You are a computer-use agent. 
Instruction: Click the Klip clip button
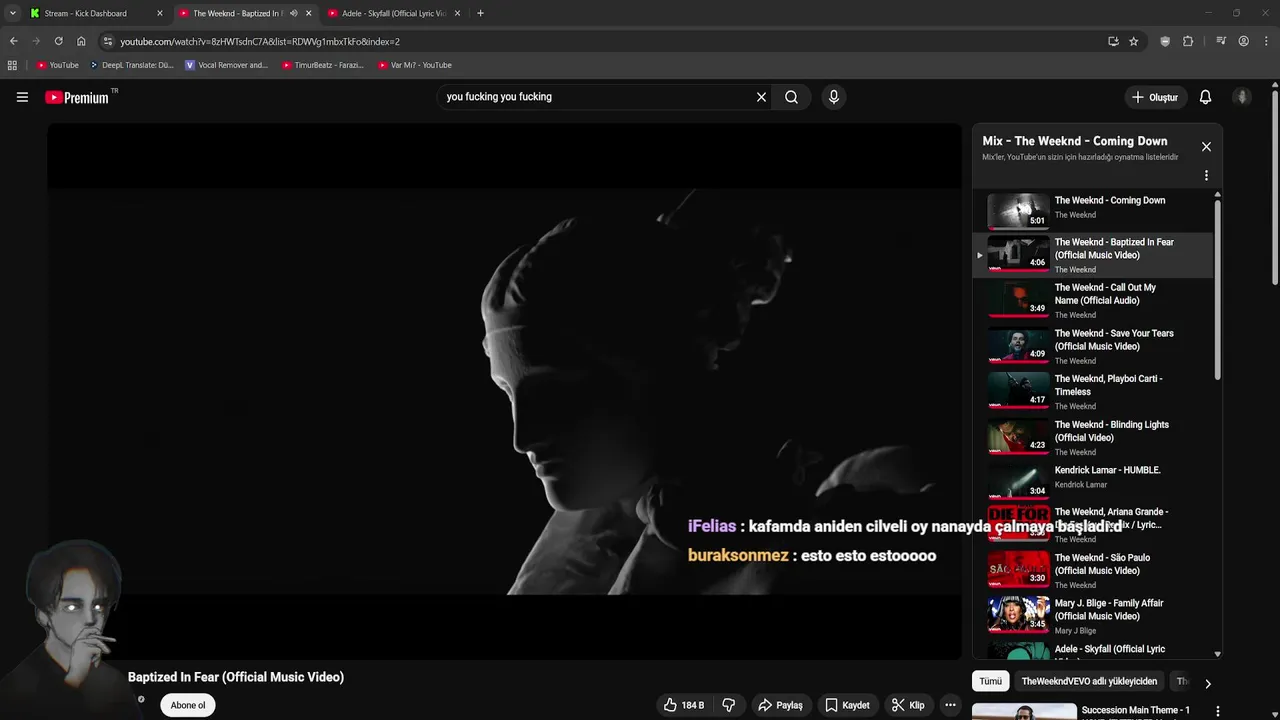click(908, 705)
